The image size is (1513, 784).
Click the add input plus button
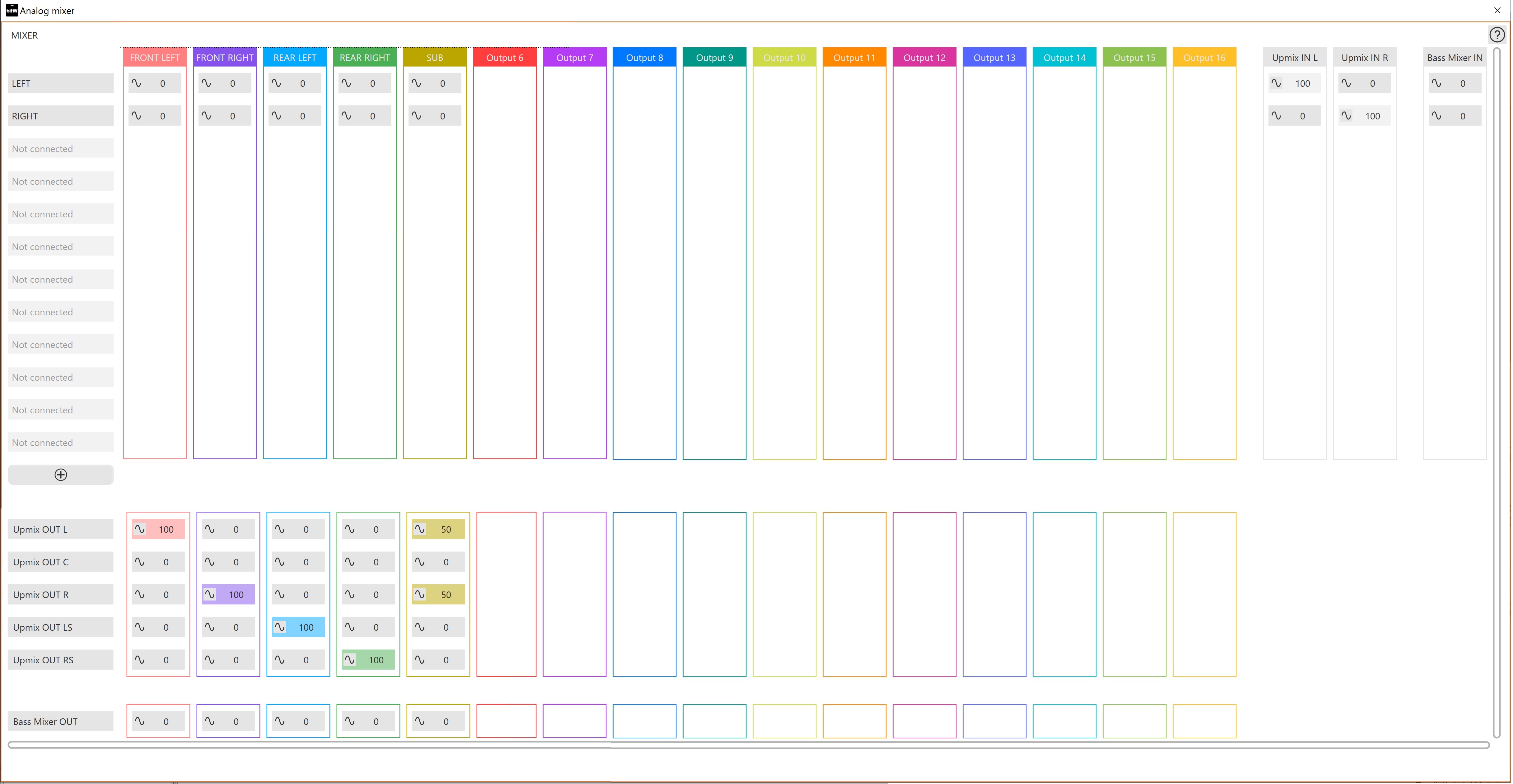[x=60, y=475]
